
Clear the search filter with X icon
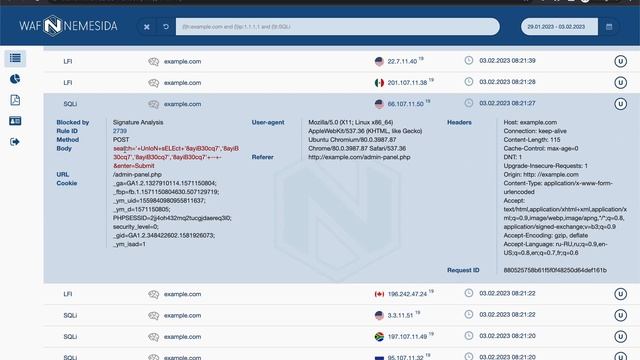tap(147, 27)
